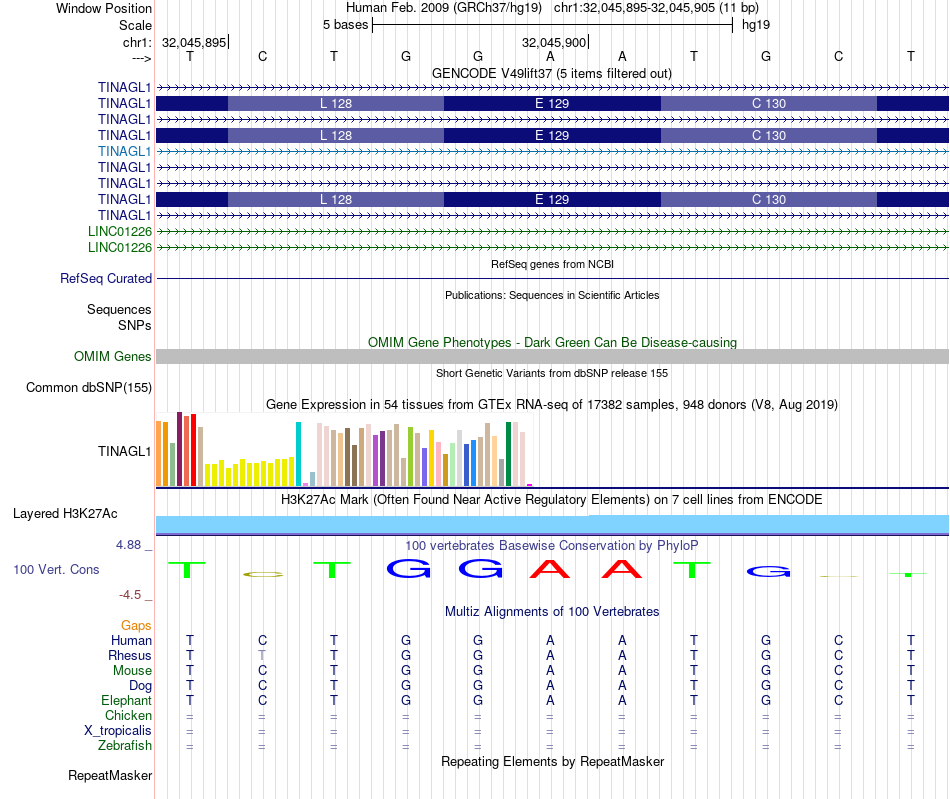The image size is (950, 799).
Task: Click the X_tropicalis alignment row label
Action: pyautogui.click(x=118, y=731)
